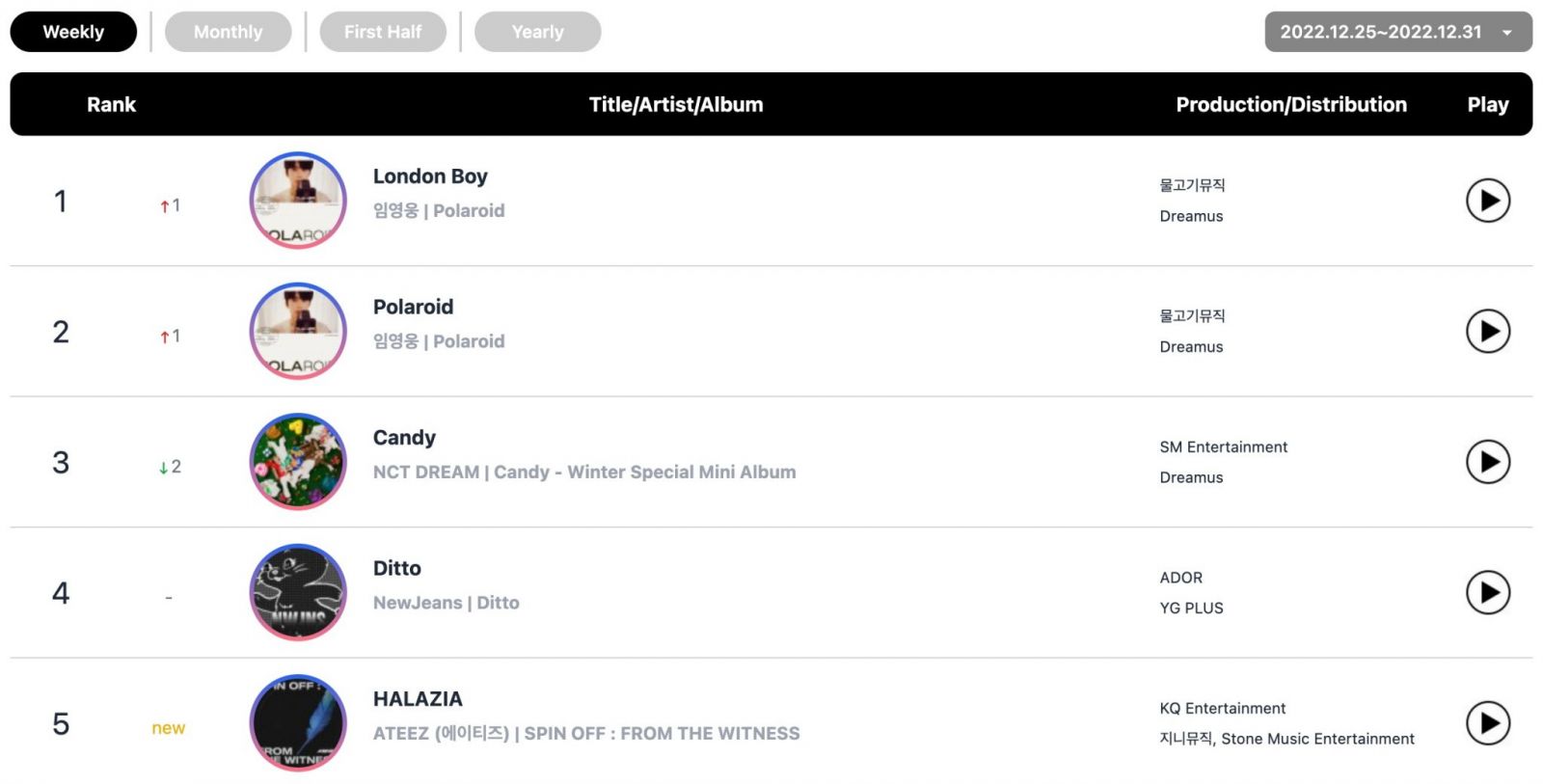This screenshot has width=1543, height=784.
Task: Play the song London Boy
Action: [1488, 201]
